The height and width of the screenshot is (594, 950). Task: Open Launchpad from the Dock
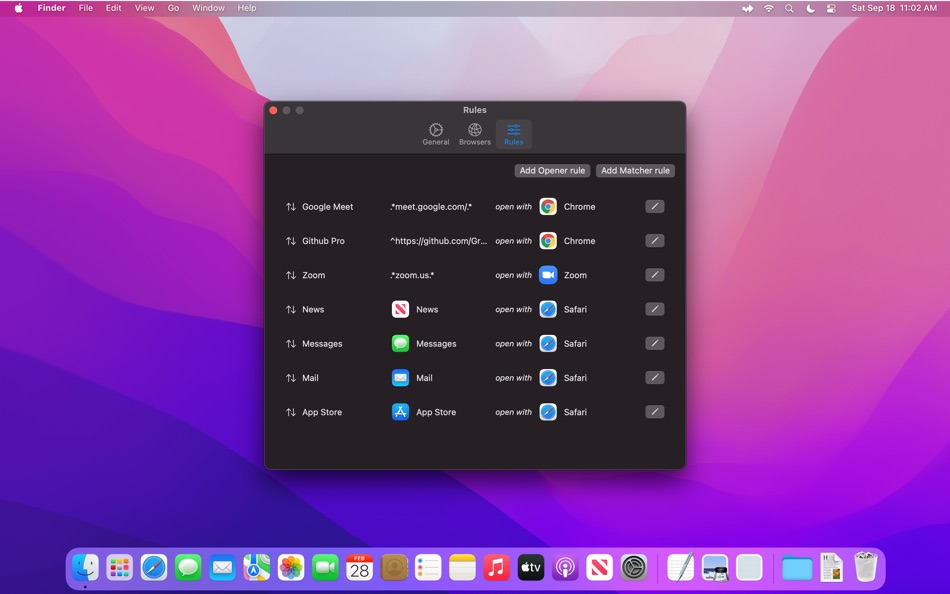119,568
